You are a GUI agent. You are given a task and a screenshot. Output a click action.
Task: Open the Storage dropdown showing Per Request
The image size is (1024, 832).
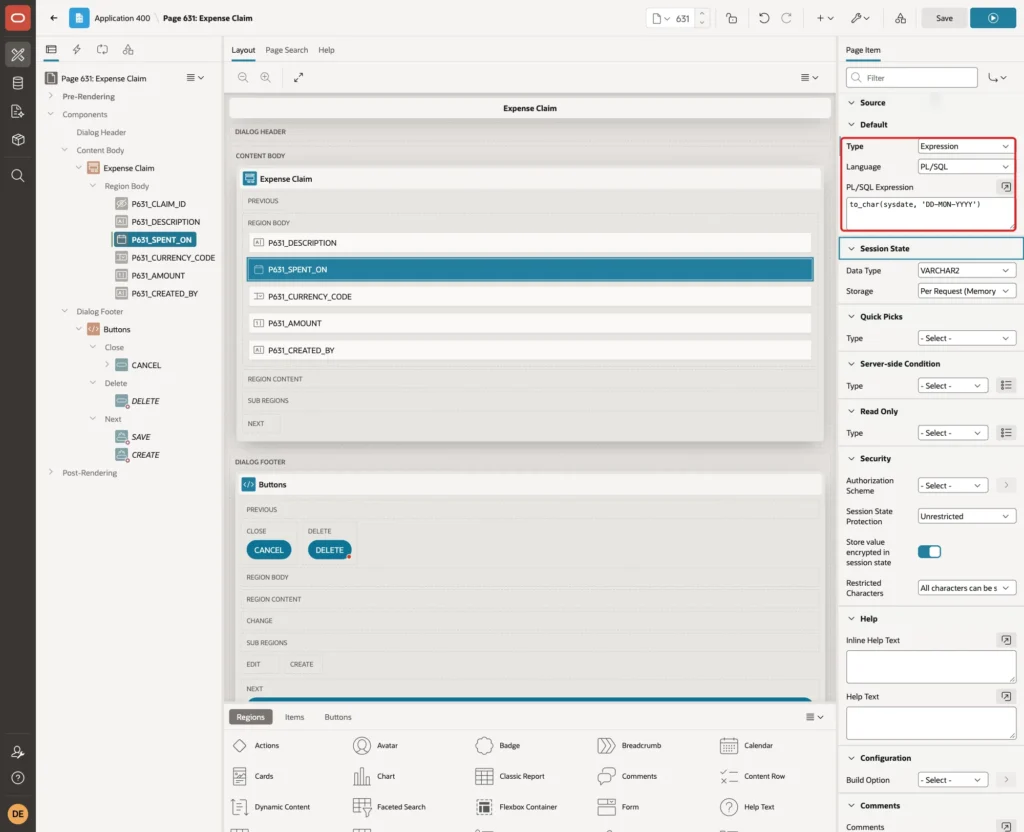967,291
